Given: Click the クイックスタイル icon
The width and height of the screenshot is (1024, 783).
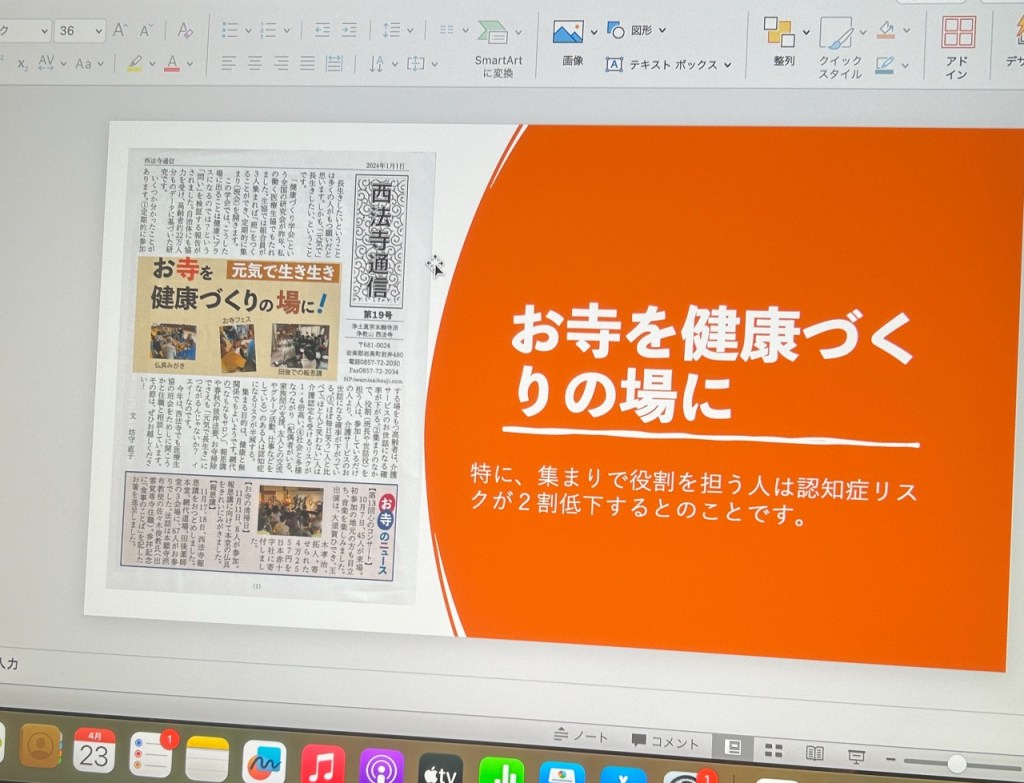Looking at the screenshot, I should 836,33.
